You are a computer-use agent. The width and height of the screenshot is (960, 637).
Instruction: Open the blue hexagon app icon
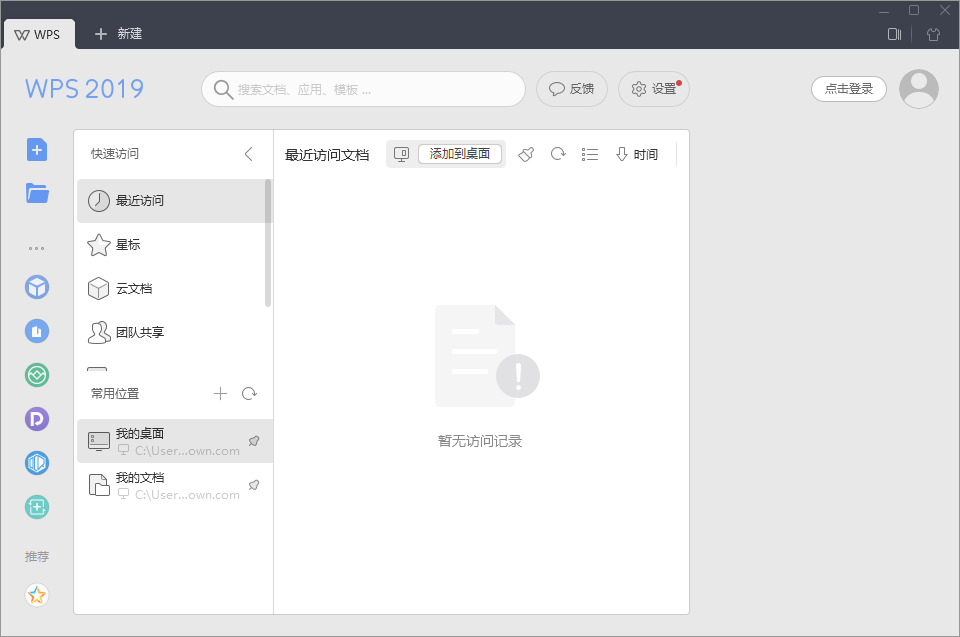pos(37,463)
